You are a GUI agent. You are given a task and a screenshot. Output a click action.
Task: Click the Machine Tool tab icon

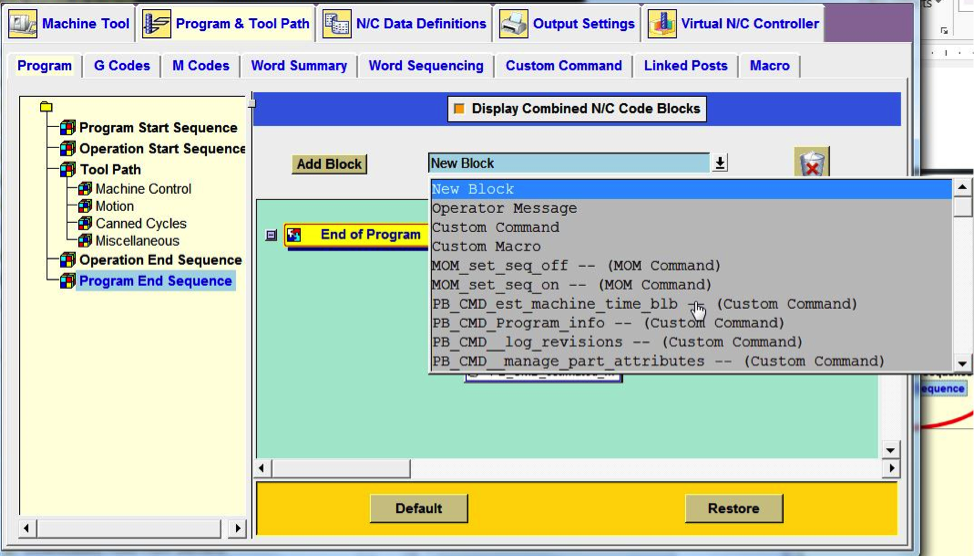pyautogui.click(x=23, y=24)
